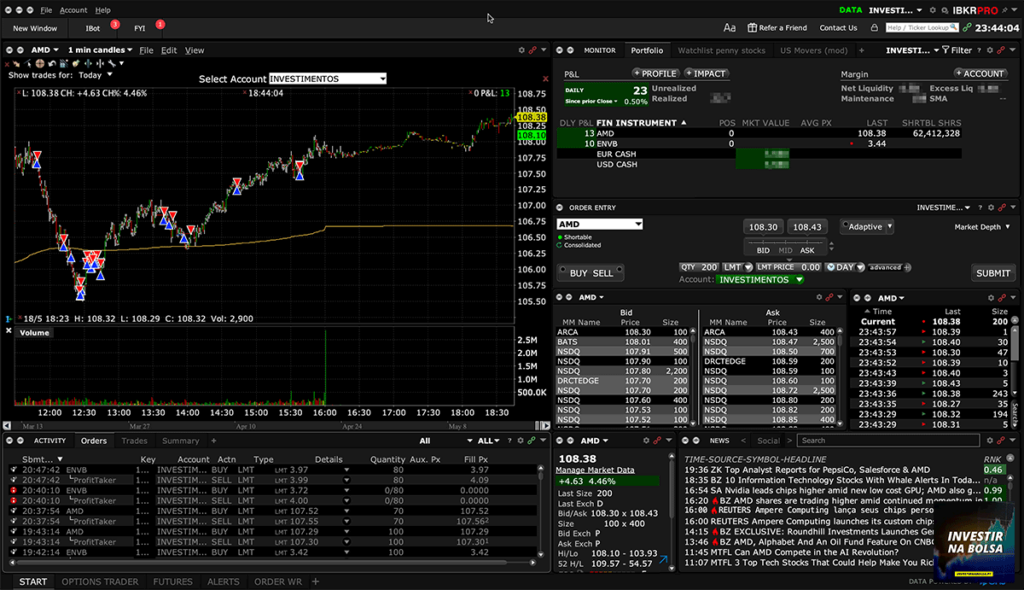Open the chart's View menu
The image size is (1024, 590).
pos(194,50)
